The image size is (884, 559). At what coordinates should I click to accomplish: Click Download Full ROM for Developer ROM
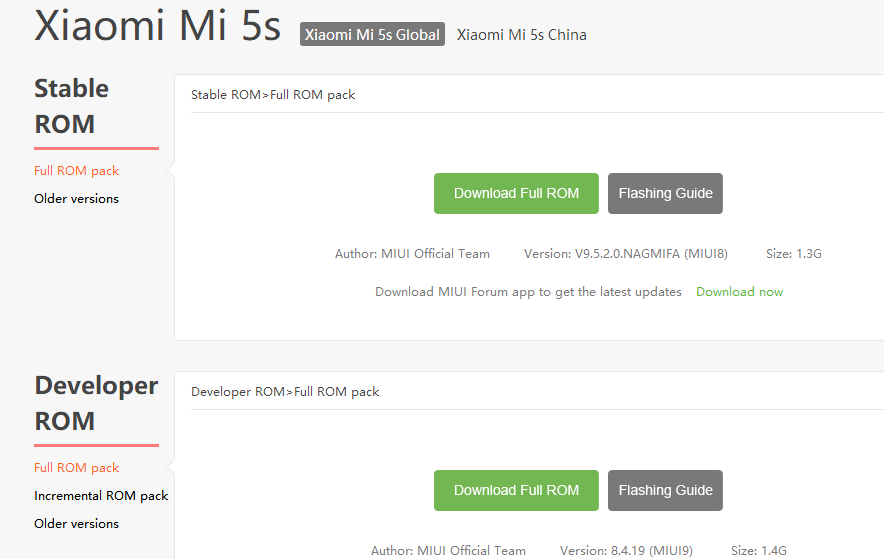516,490
